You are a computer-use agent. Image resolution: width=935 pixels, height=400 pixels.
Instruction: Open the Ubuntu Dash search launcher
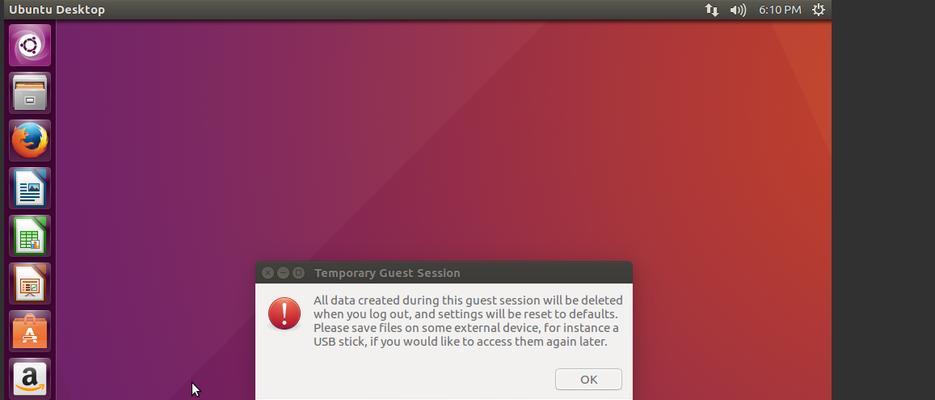coord(30,45)
